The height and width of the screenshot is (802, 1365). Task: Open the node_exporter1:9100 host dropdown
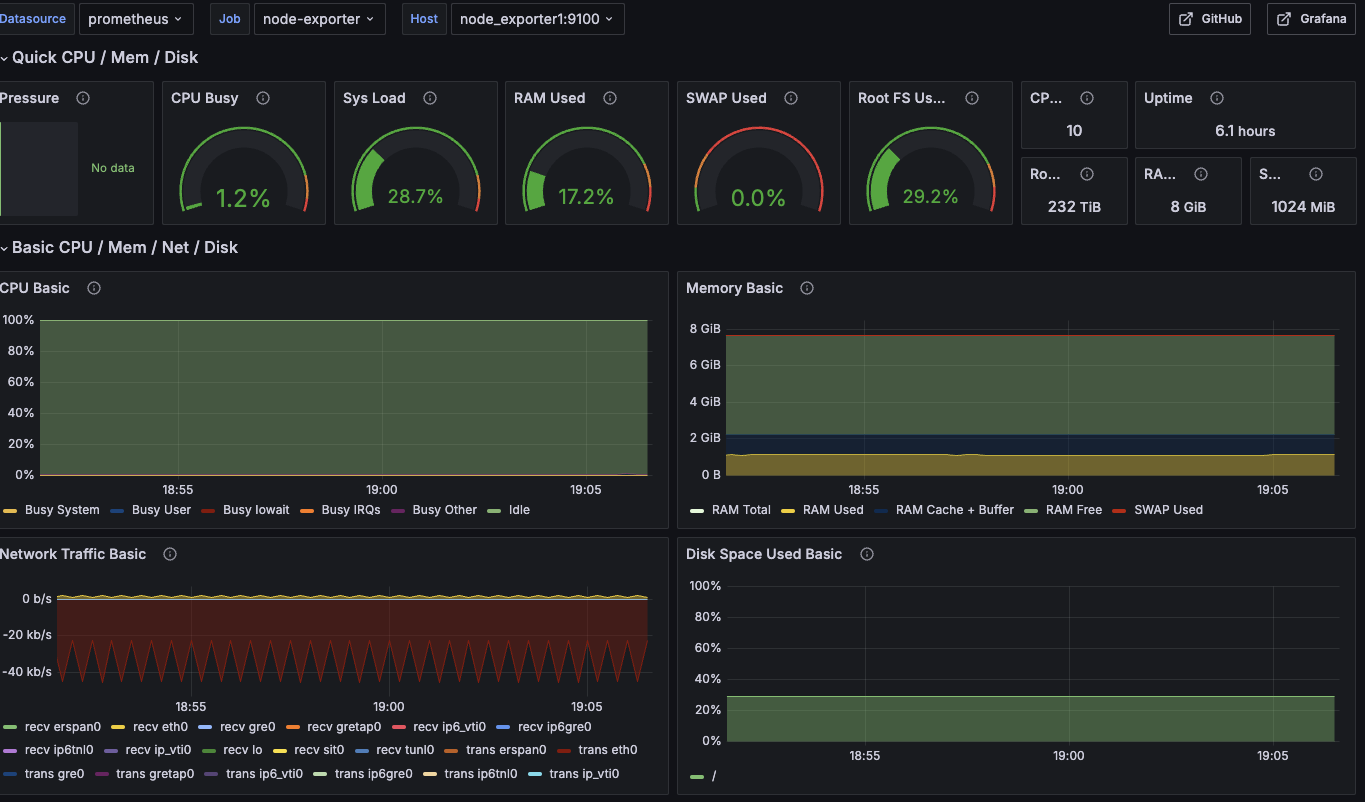point(538,19)
